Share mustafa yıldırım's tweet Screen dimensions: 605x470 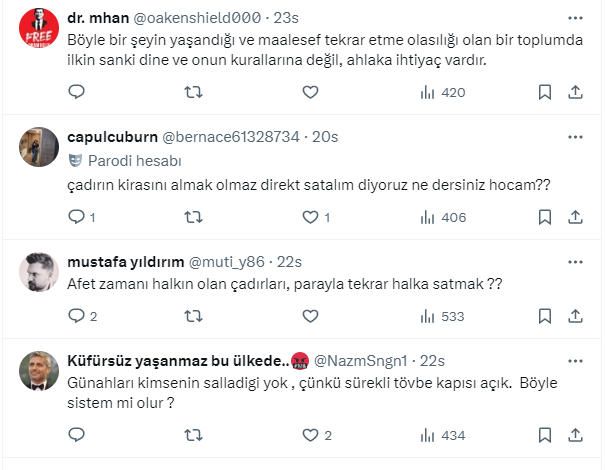pyautogui.click(x=575, y=317)
